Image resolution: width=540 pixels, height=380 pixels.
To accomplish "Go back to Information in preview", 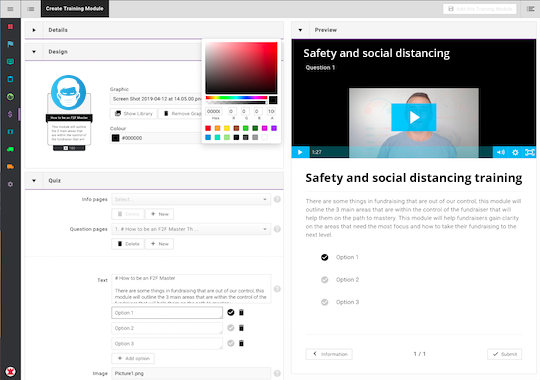I will point(329,354).
